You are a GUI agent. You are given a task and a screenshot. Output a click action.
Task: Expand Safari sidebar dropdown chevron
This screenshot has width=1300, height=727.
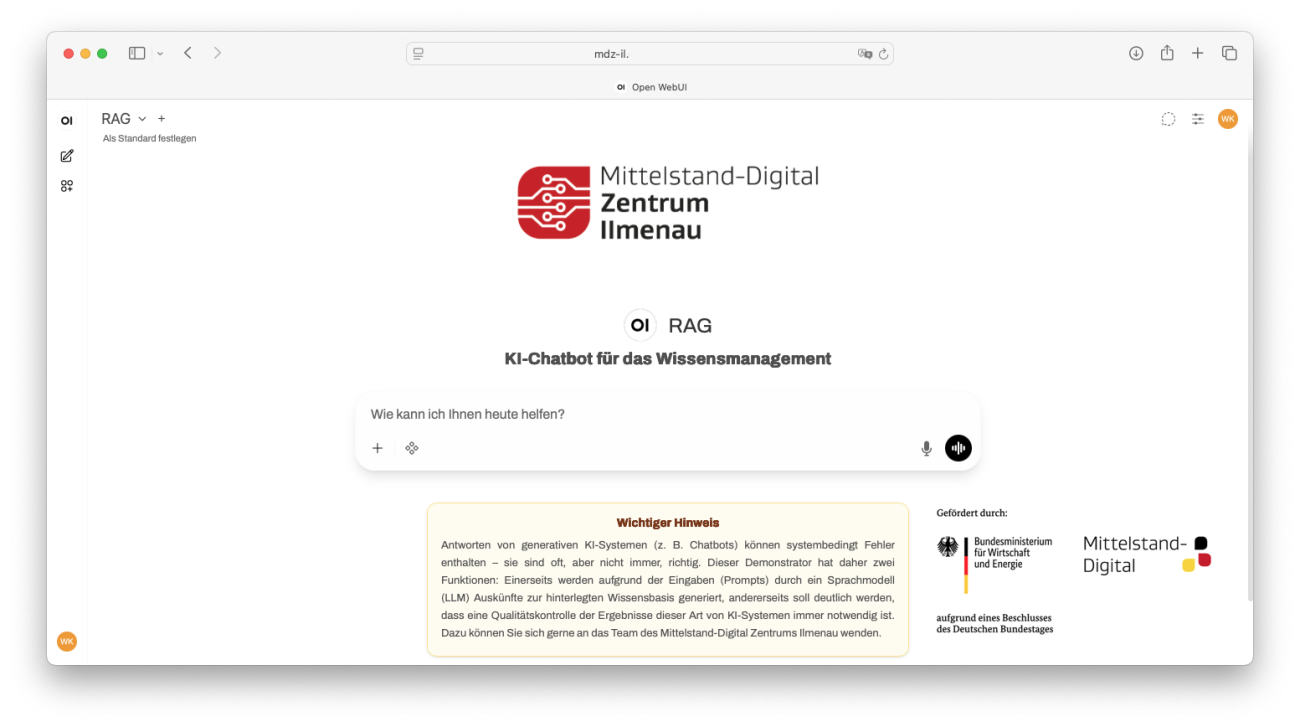(x=160, y=53)
